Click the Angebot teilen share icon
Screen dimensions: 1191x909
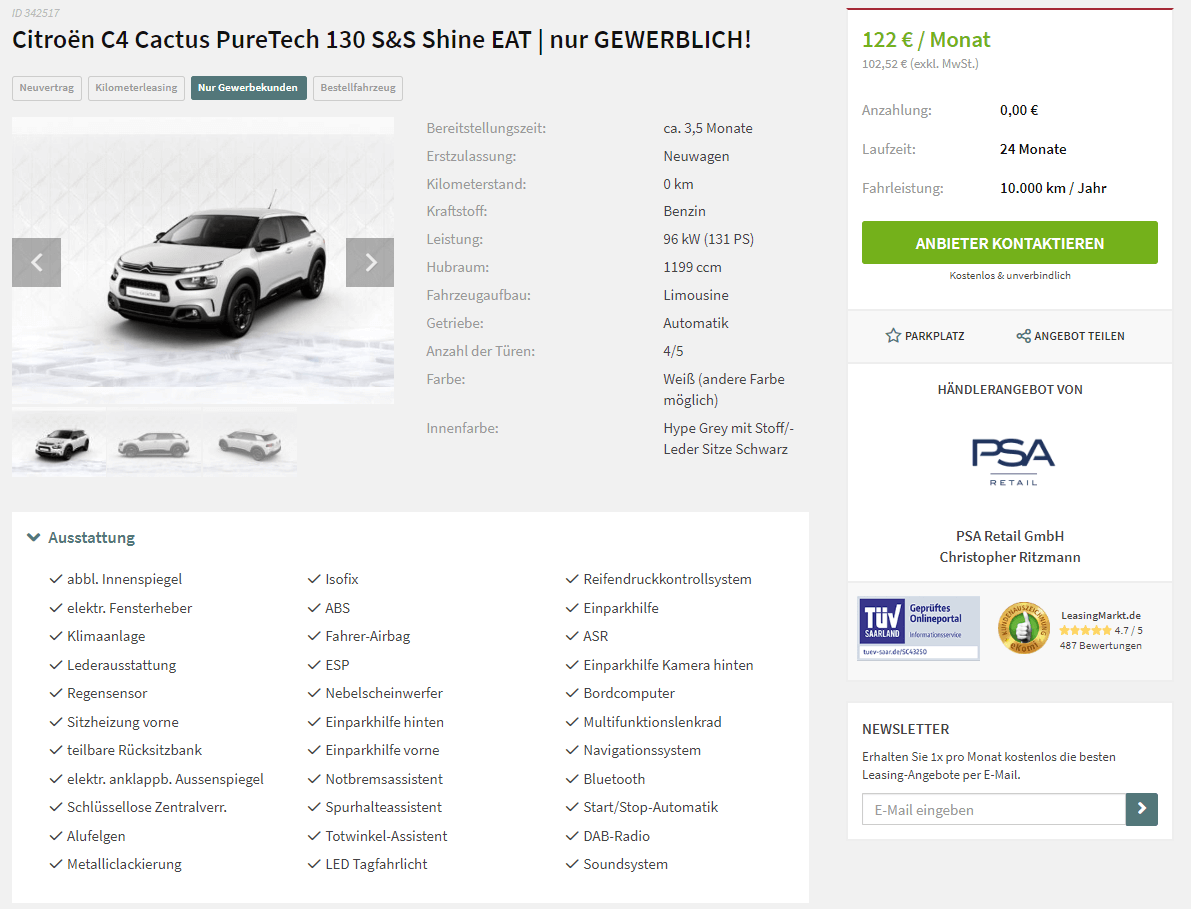pos(1023,336)
